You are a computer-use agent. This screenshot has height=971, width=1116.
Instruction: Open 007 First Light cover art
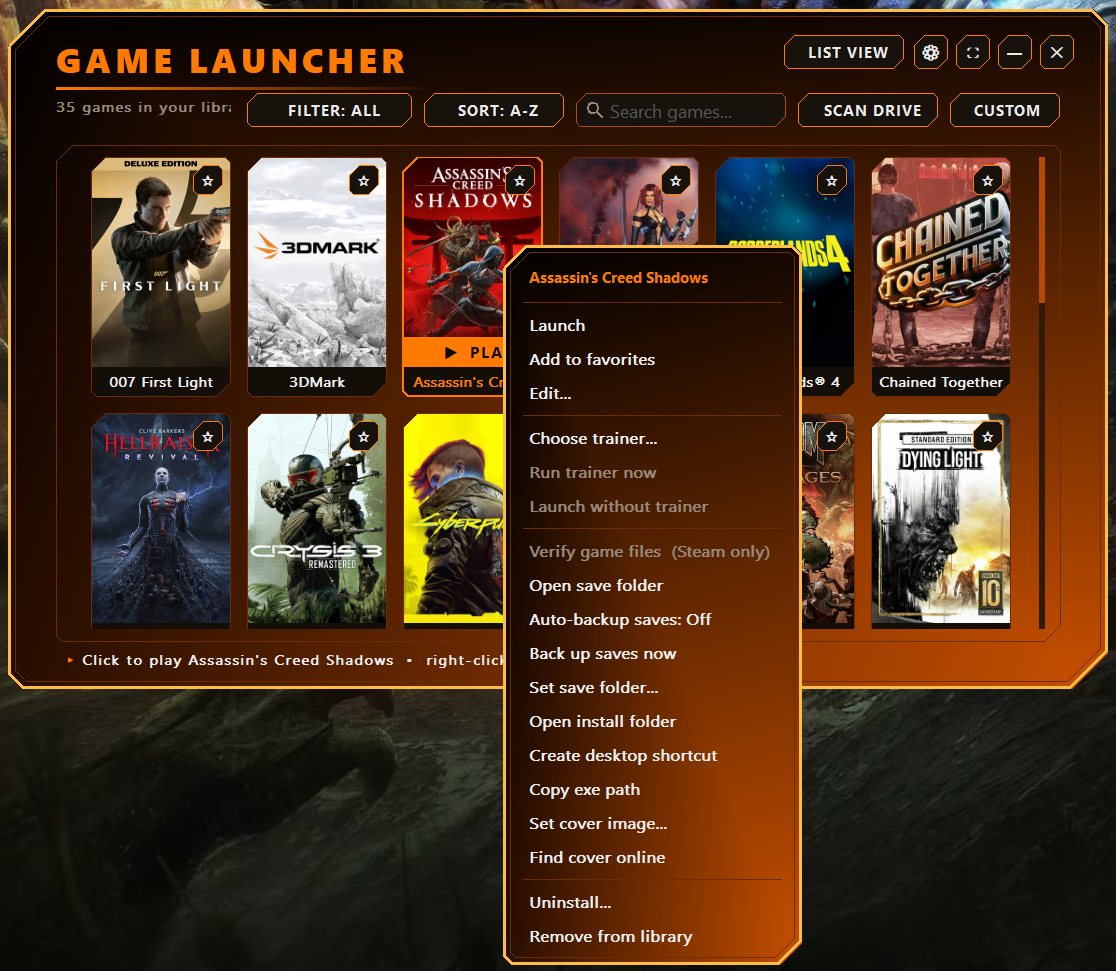coord(161,262)
